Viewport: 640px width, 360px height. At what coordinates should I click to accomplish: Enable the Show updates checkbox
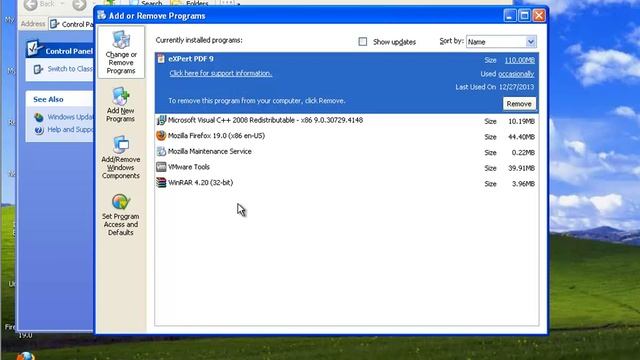tap(362, 42)
